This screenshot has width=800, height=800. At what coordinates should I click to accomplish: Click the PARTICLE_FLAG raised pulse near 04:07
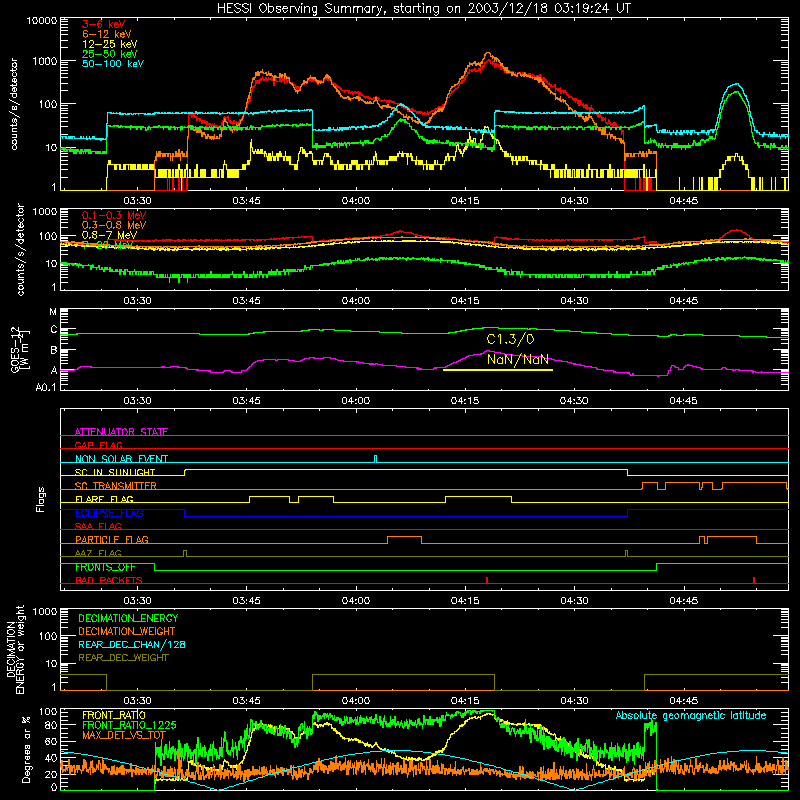(x=405, y=540)
